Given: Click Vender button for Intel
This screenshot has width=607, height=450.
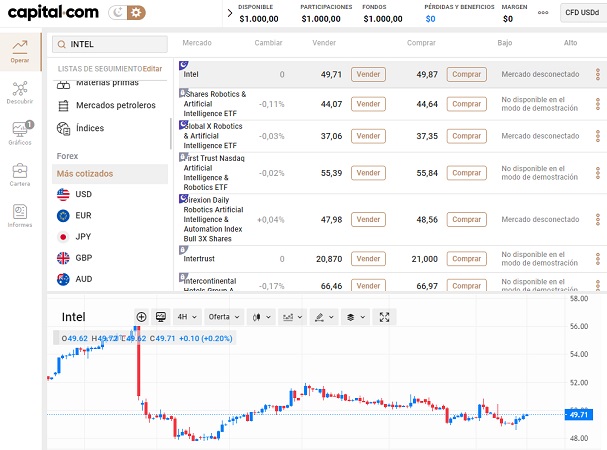Looking at the screenshot, I should point(368,74).
